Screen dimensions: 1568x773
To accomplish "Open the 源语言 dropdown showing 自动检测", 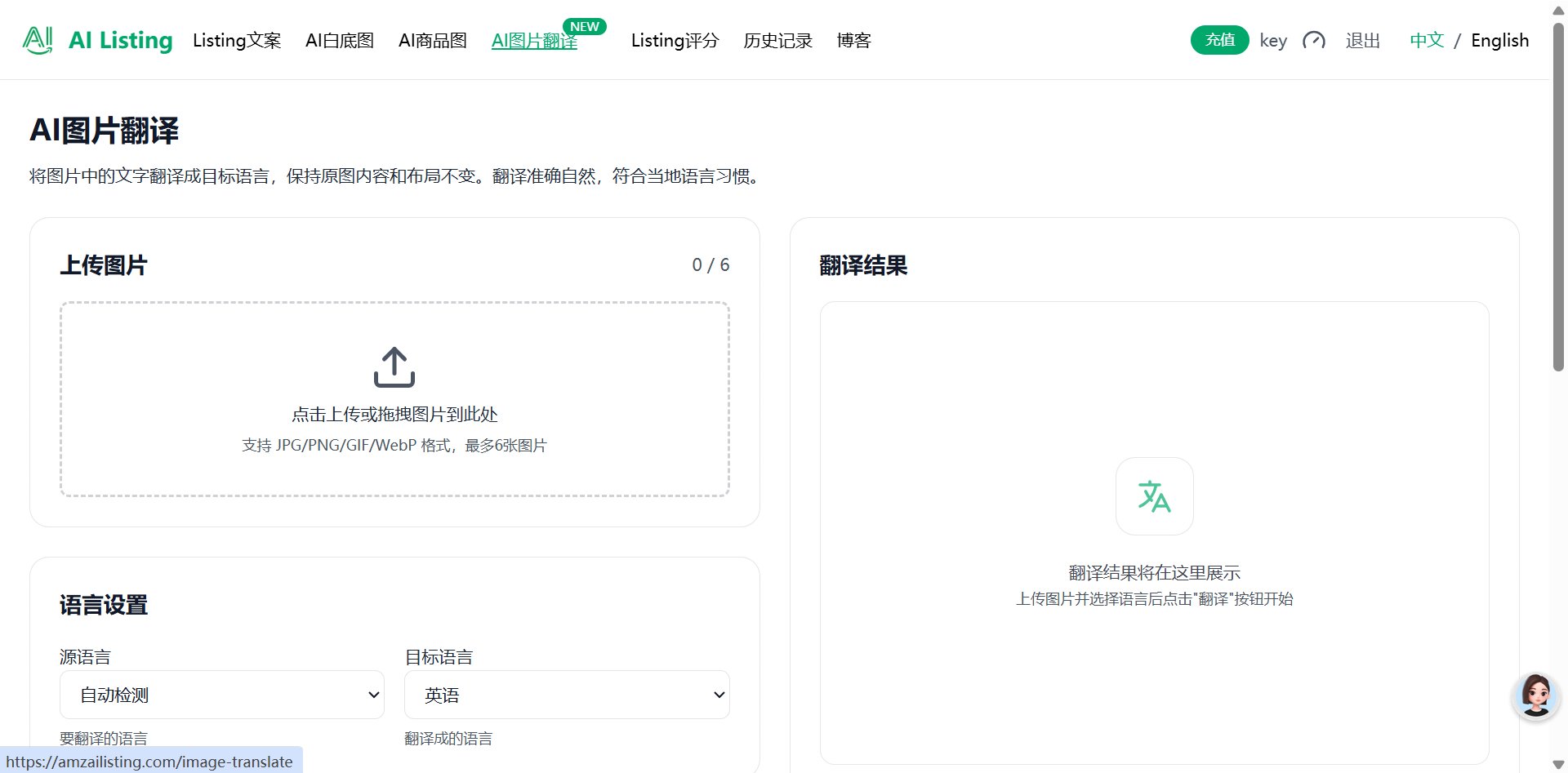I will coord(222,695).
